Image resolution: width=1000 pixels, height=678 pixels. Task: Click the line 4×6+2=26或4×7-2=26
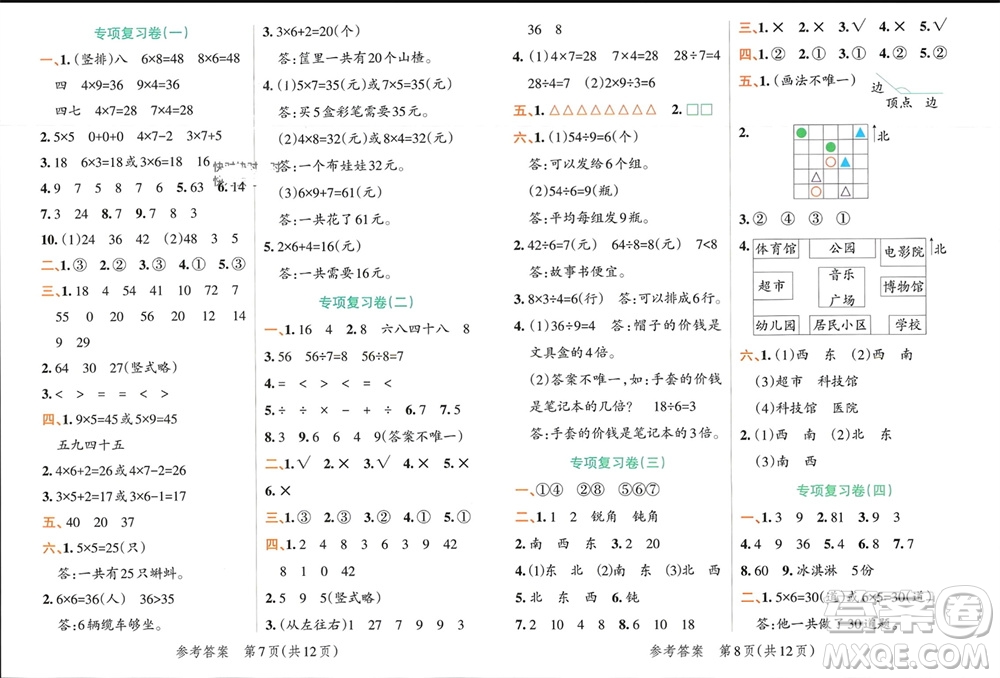point(121,471)
